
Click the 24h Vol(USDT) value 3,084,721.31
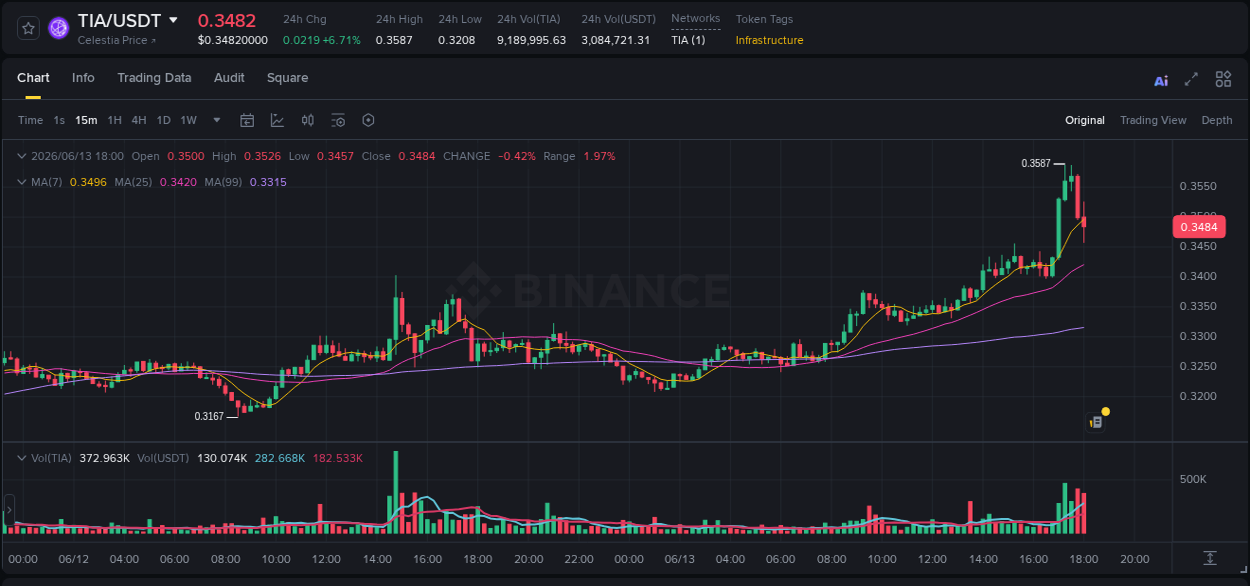coord(616,40)
